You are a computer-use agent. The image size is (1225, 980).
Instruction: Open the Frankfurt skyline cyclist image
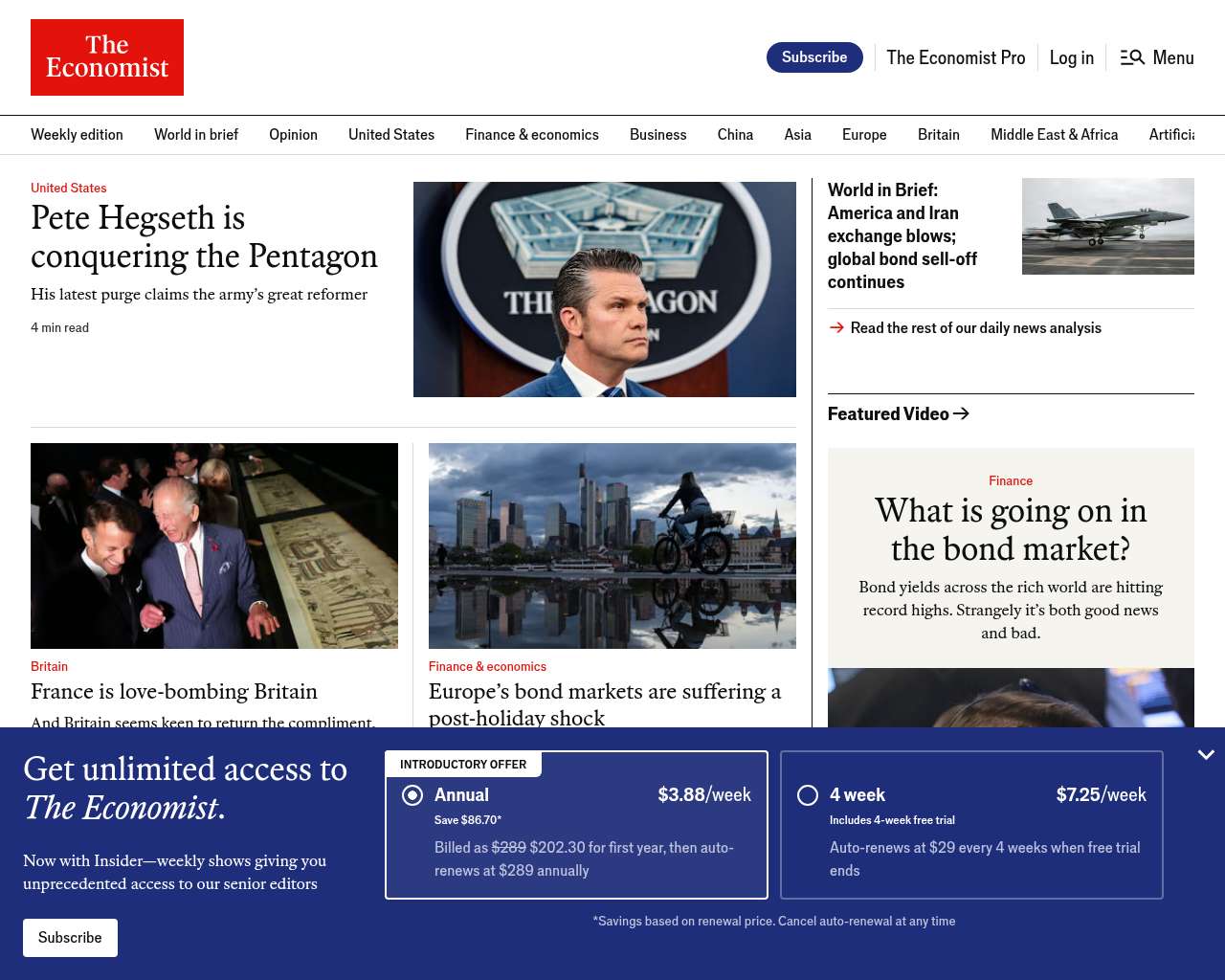tap(612, 546)
